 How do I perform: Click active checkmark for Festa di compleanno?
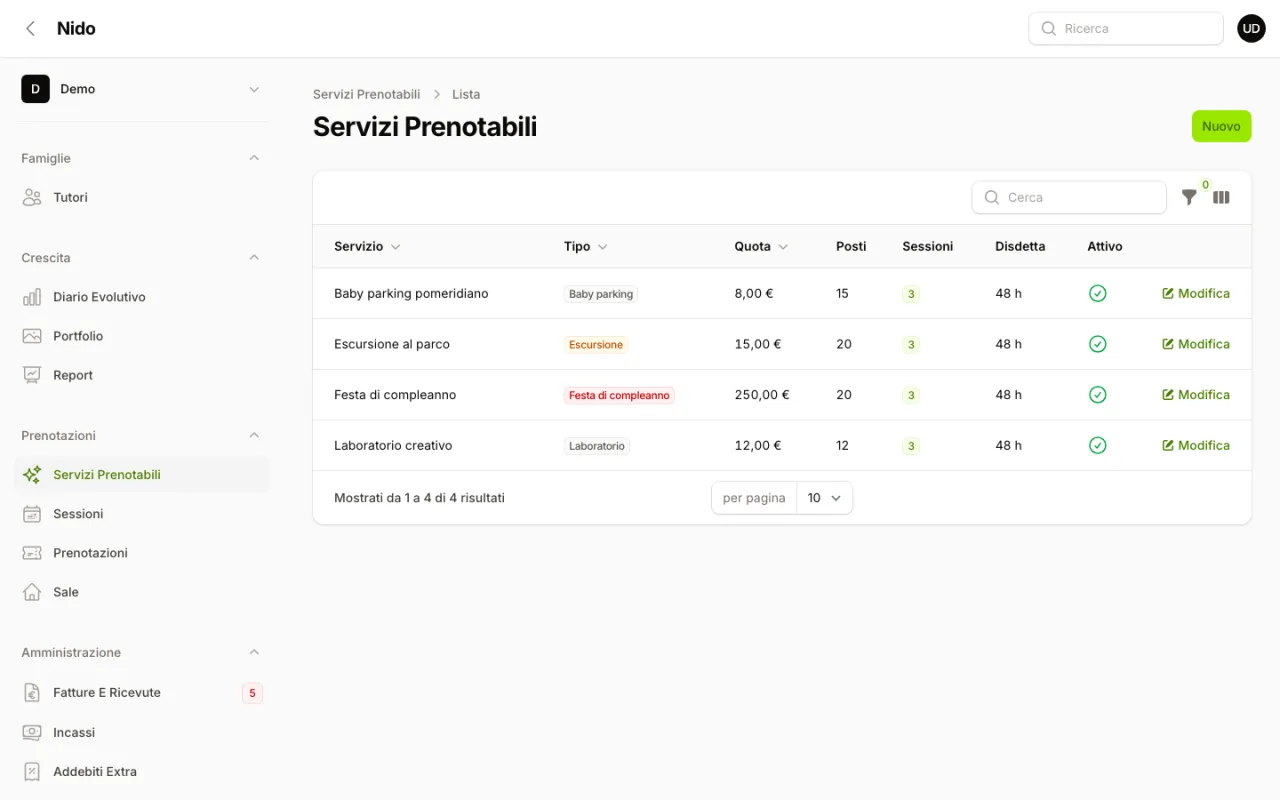[x=1097, y=395]
